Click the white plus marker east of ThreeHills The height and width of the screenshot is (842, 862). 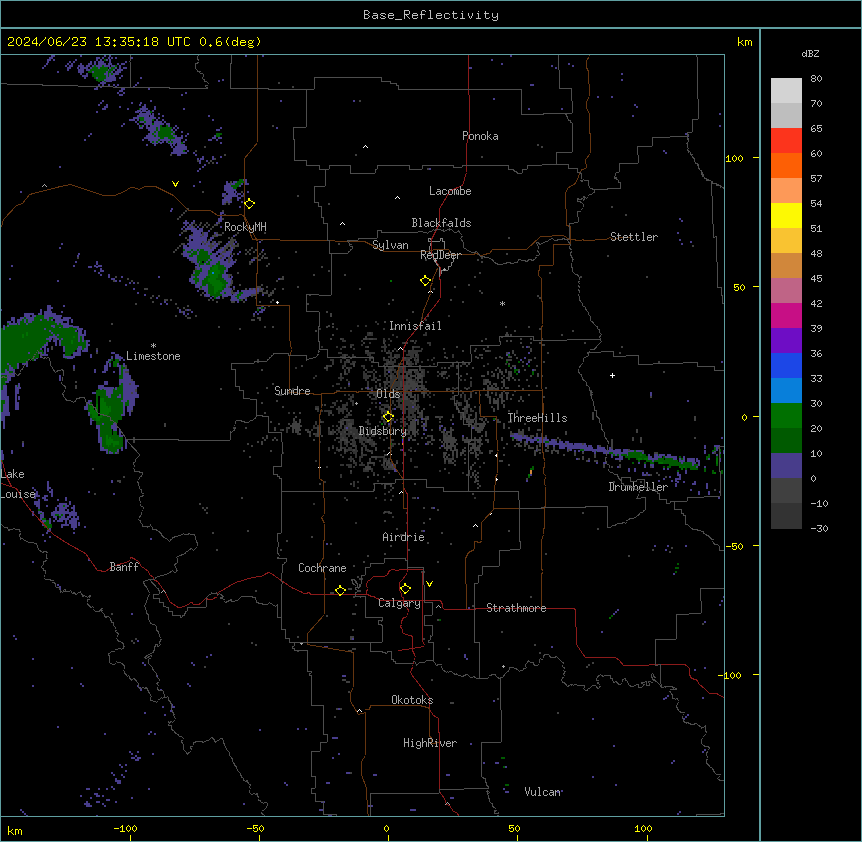[612, 375]
